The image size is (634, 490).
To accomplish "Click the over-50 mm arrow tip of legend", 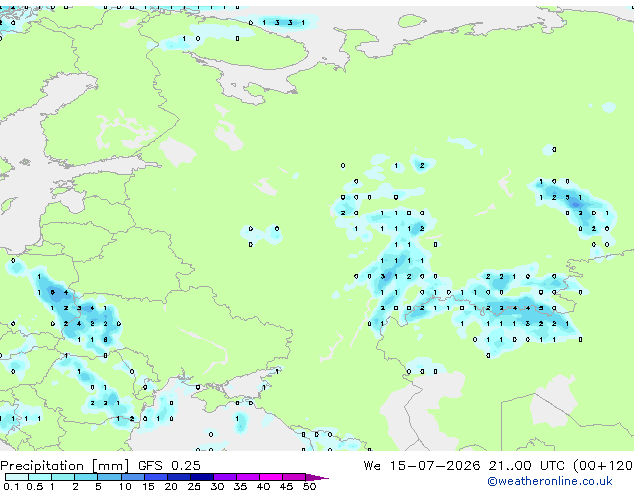I will (317, 477).
